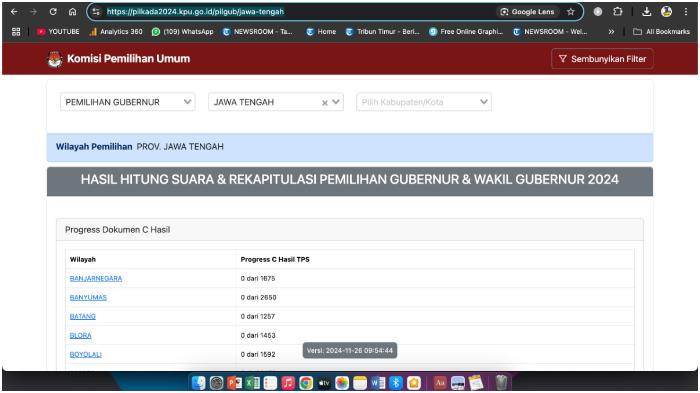Open the Chrome three-dot menu
Viewport: 700px width, 393px height.
click(x=686, y=12)
